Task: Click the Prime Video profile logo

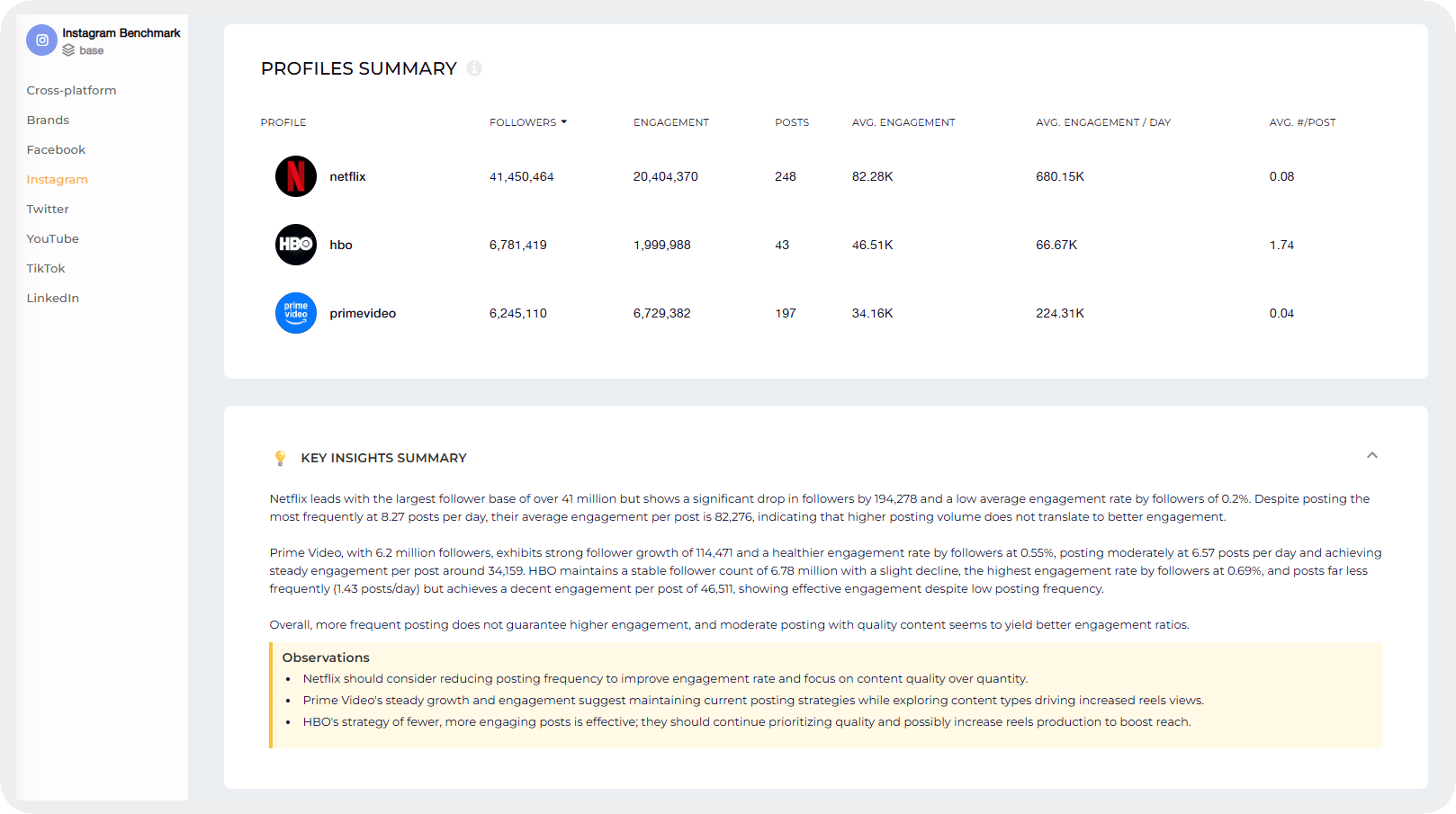Action: click(x=296, y=313)
